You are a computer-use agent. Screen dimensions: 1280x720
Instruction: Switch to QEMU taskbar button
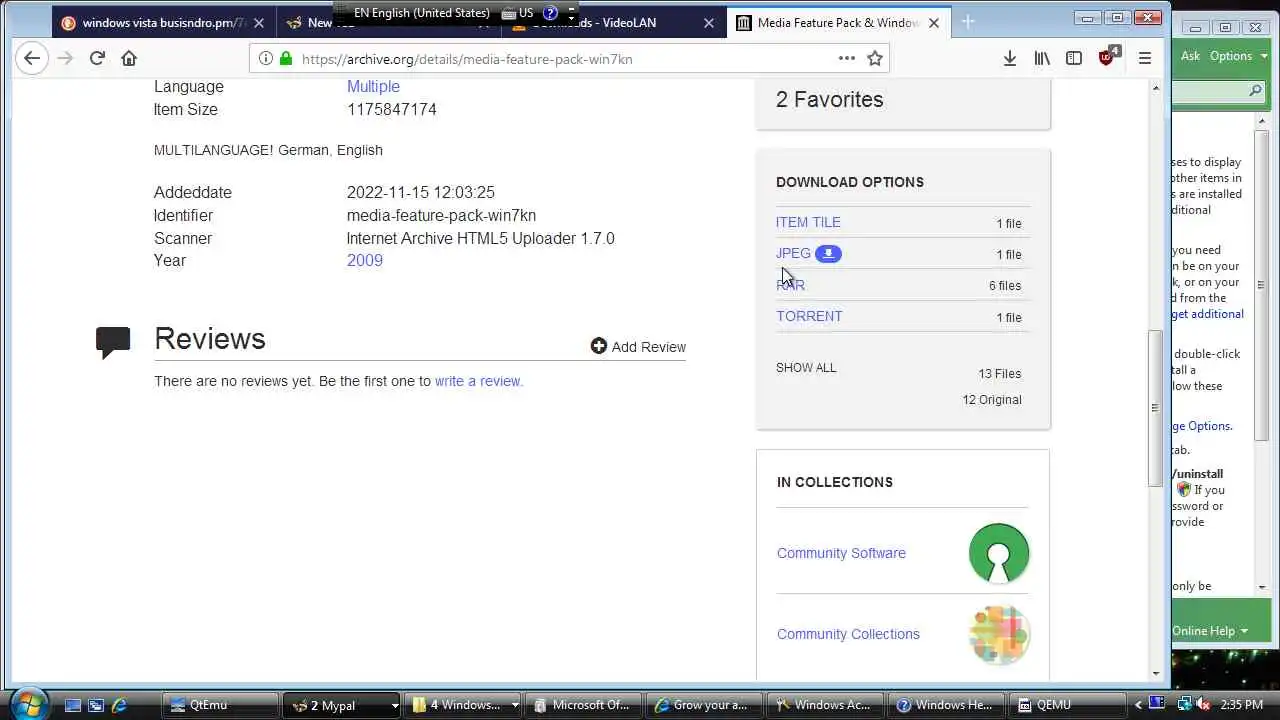click(x=1066, y=705)
